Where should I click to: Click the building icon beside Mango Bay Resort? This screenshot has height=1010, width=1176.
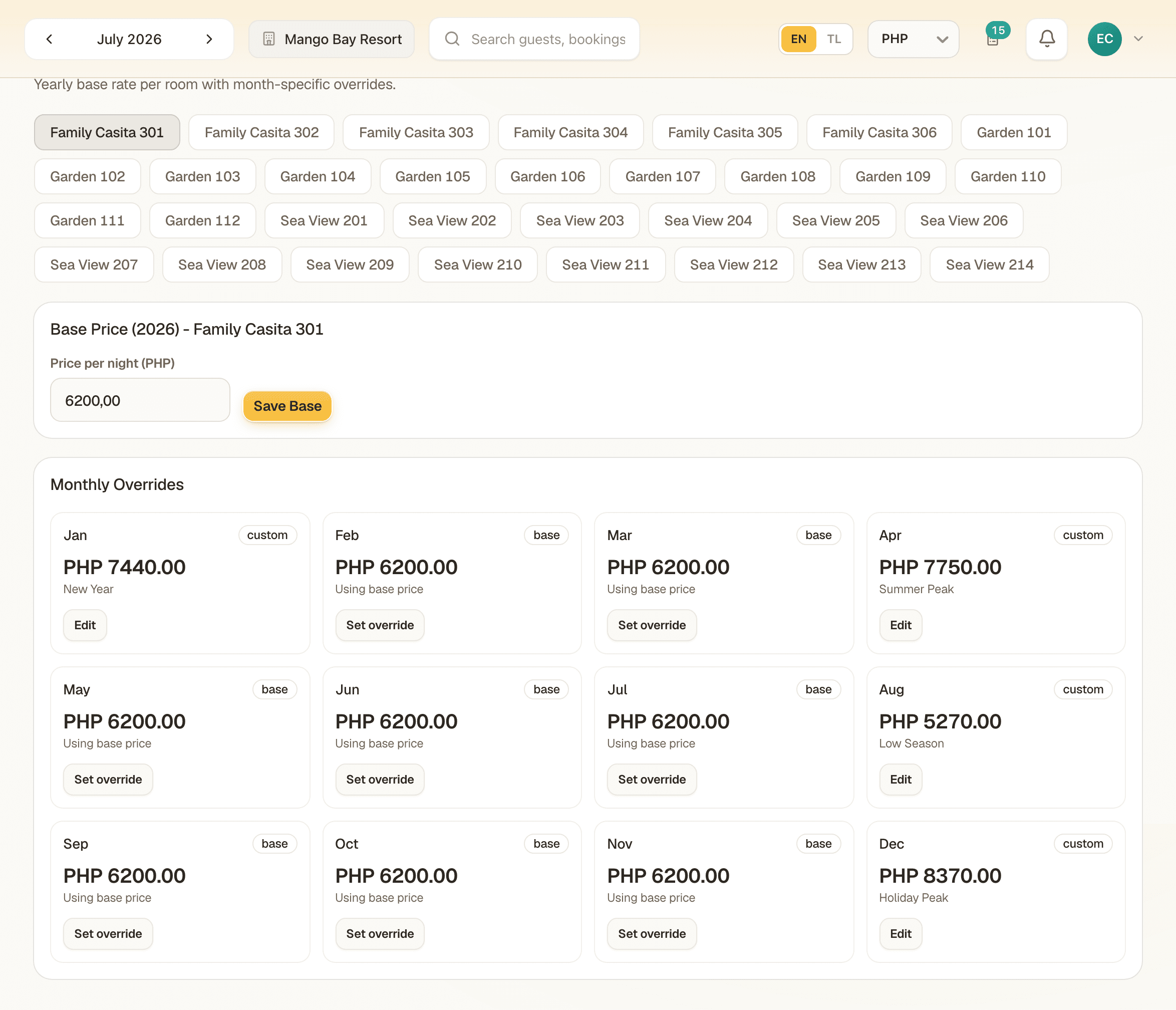click(269, 39)
